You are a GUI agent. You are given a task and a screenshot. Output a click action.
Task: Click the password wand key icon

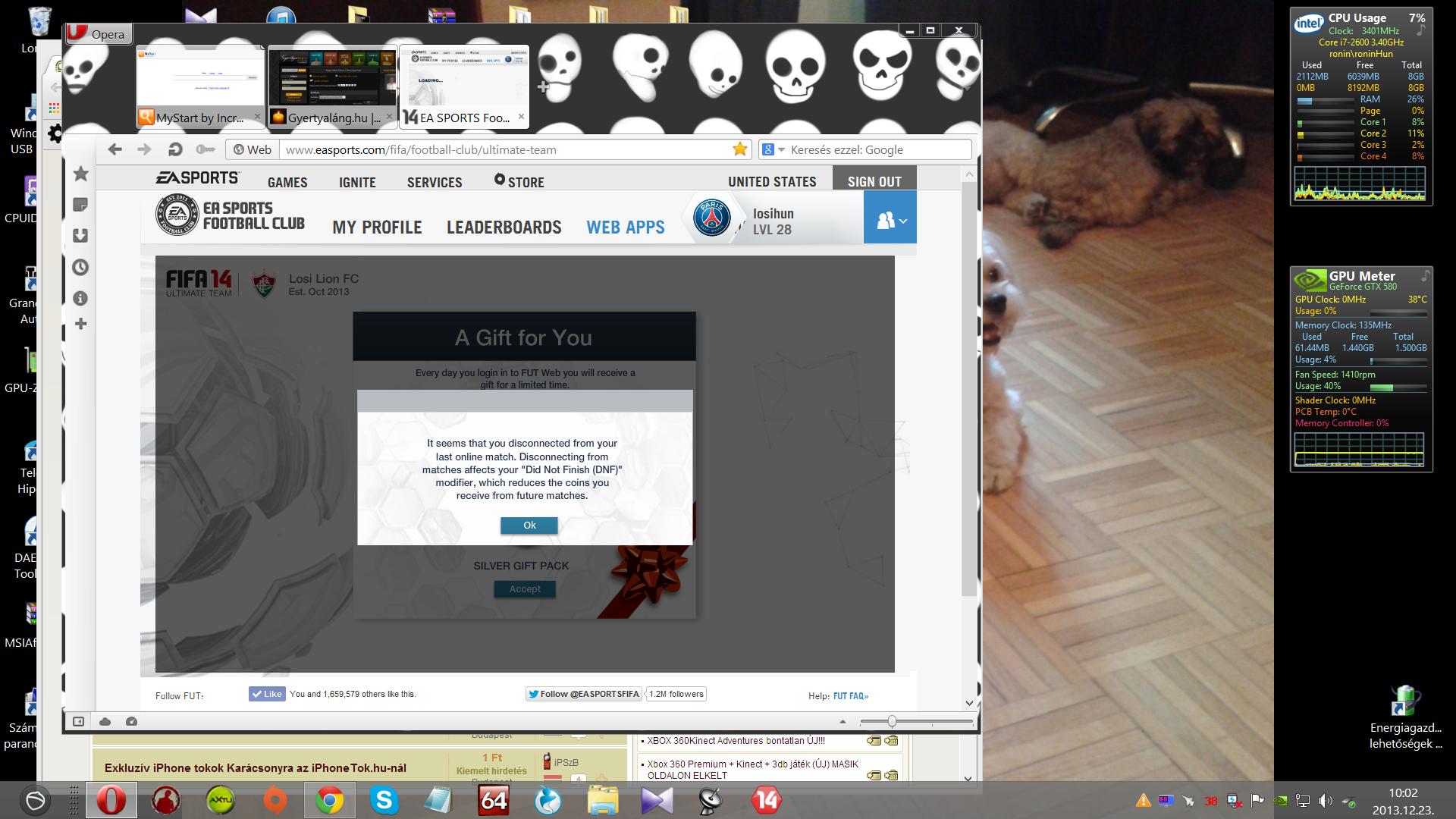[x=205, y=149]
